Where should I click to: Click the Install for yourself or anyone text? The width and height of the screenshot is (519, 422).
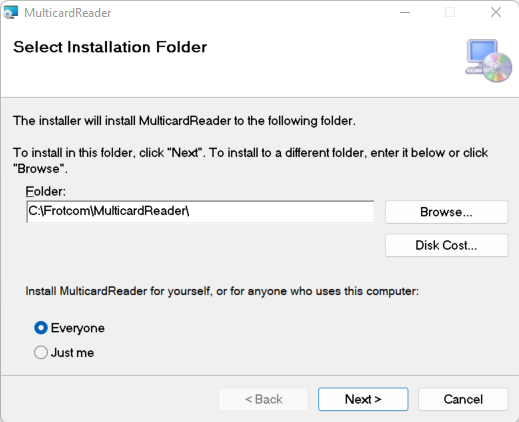click(x=222, y=291)
